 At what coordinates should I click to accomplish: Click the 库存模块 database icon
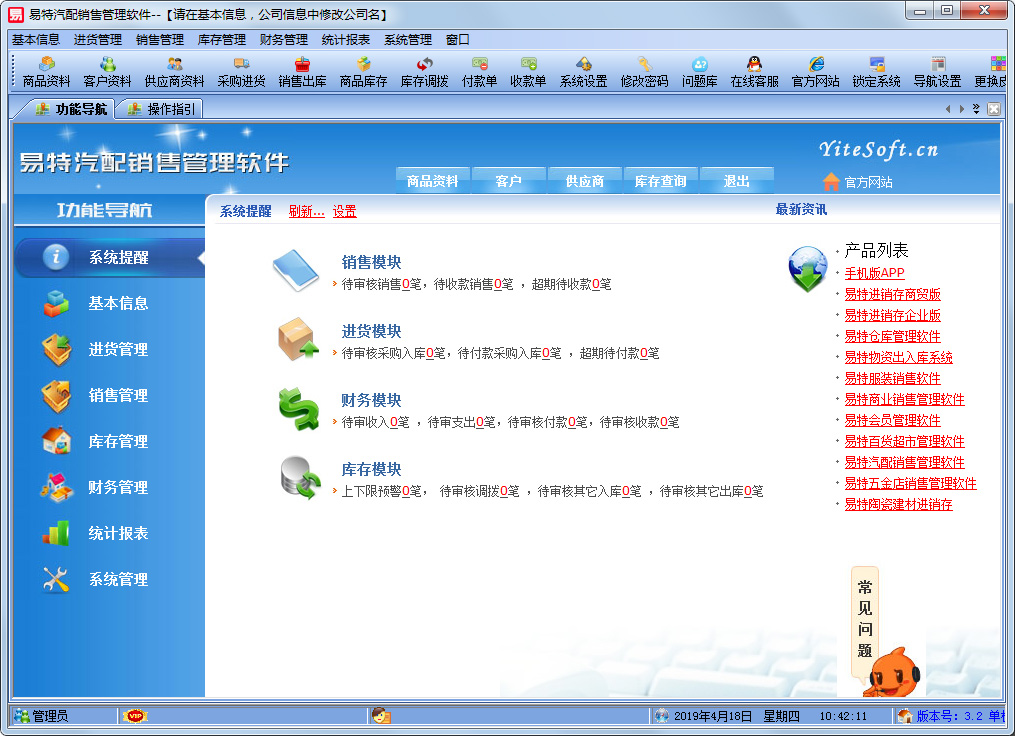pos(300,478)
